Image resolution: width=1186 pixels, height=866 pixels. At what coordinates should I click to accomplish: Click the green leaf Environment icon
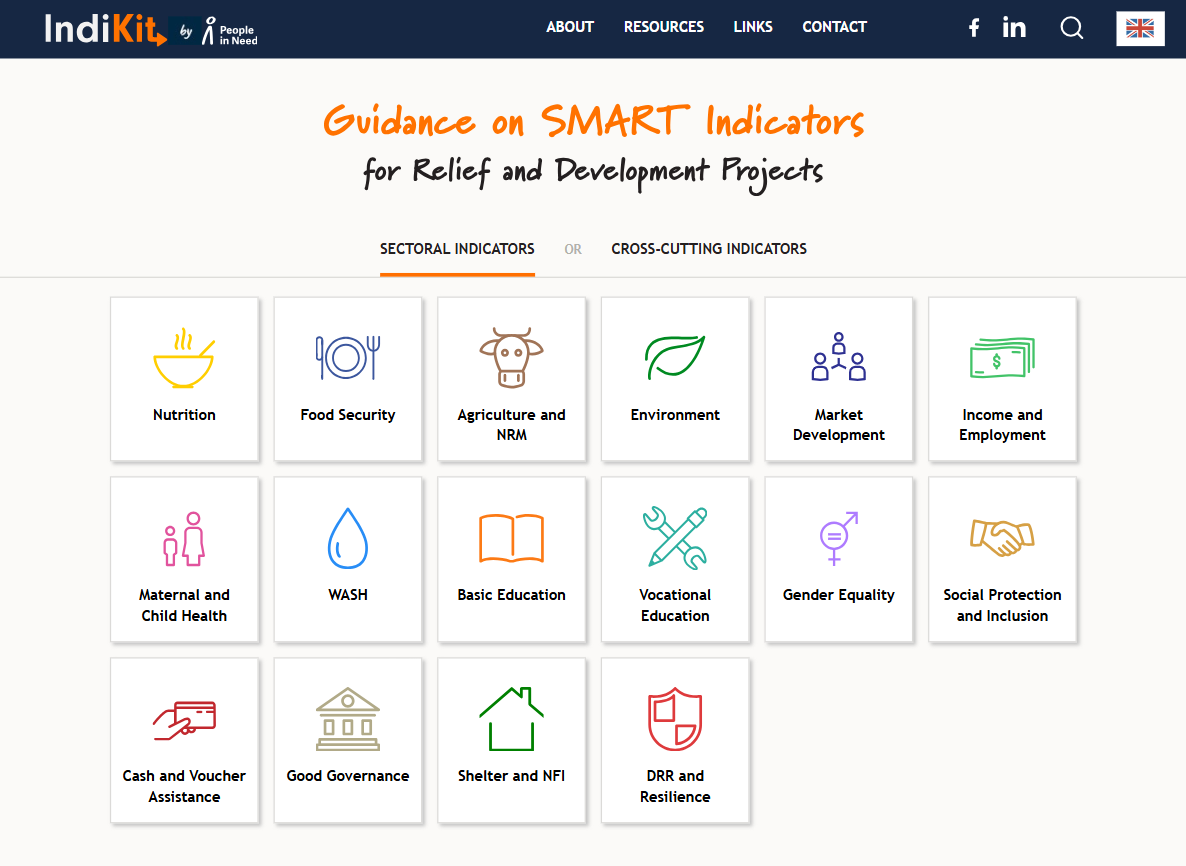[675, 357]
